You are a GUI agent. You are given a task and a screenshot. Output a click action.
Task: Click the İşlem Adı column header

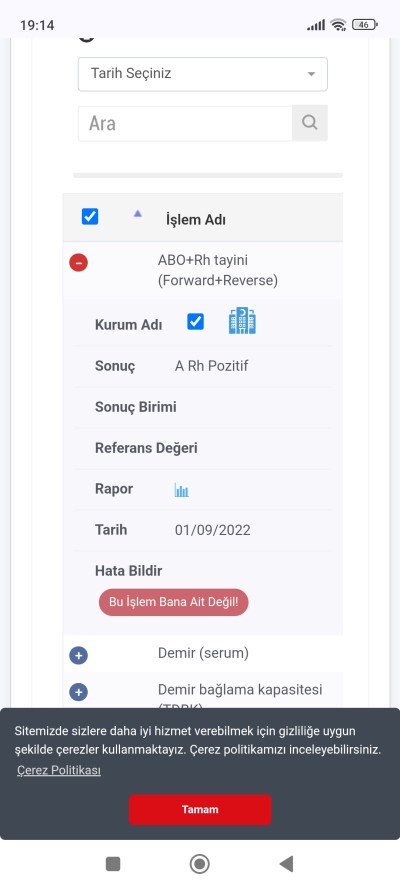(195, 220)
